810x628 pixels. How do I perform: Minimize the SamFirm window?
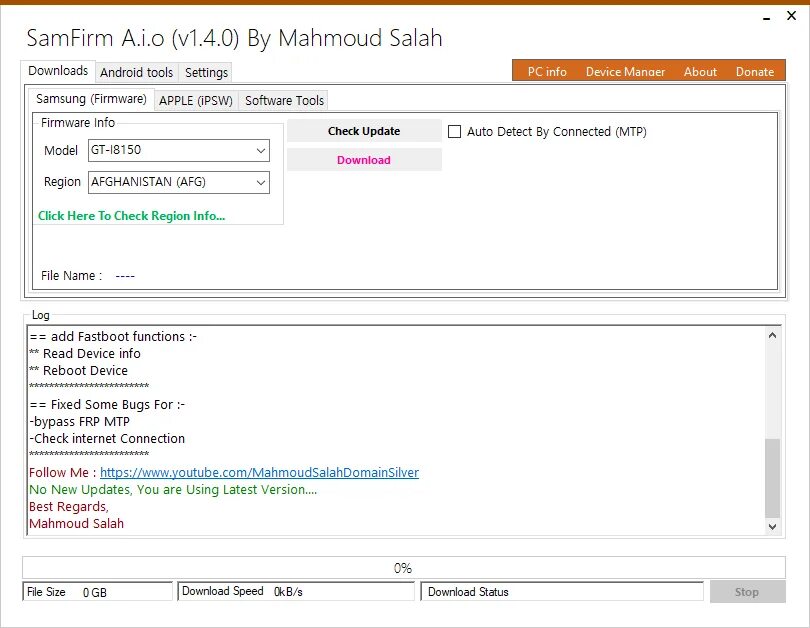coord(767,18)
